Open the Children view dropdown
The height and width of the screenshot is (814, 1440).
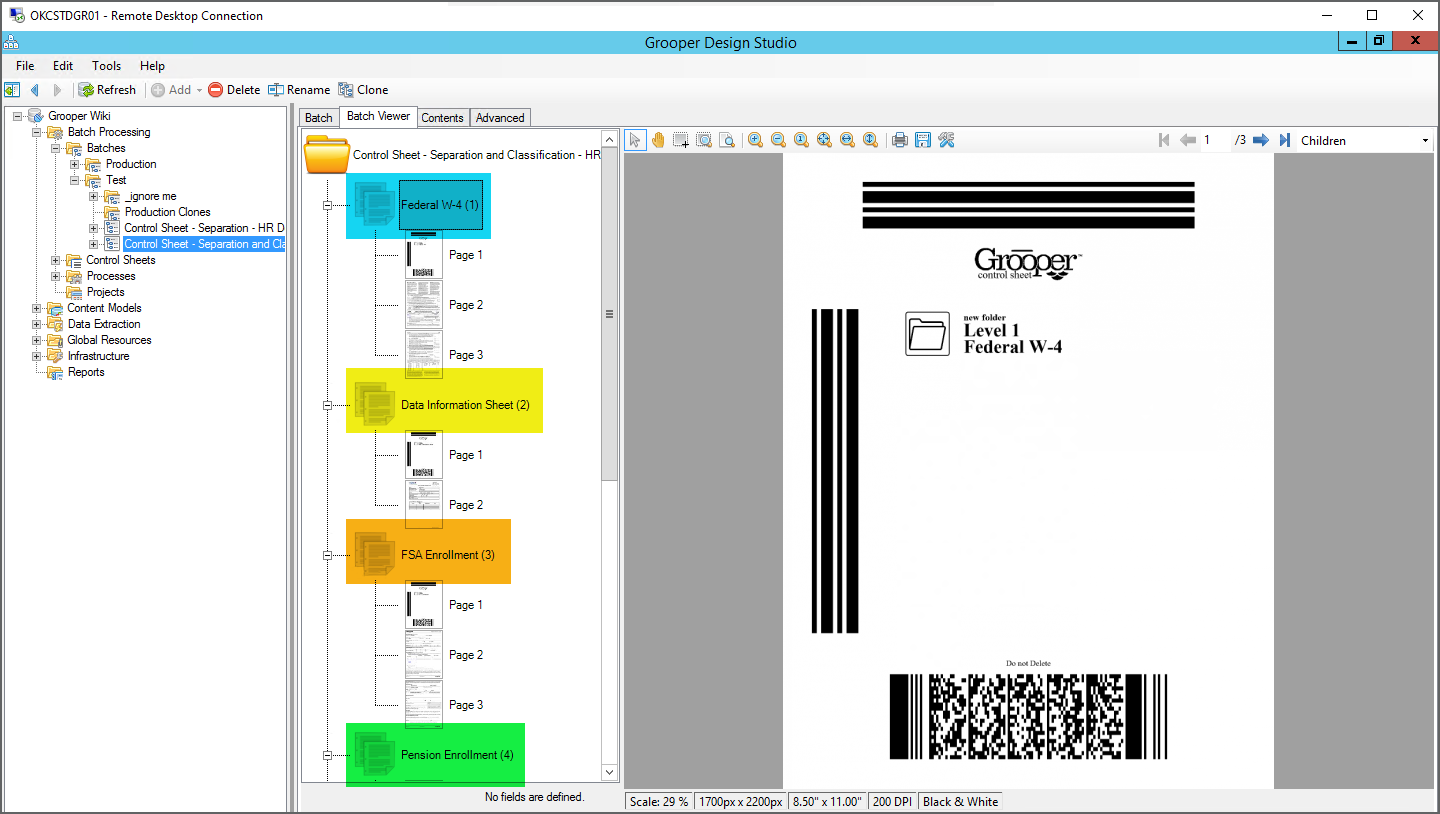tap(1425, 141)
